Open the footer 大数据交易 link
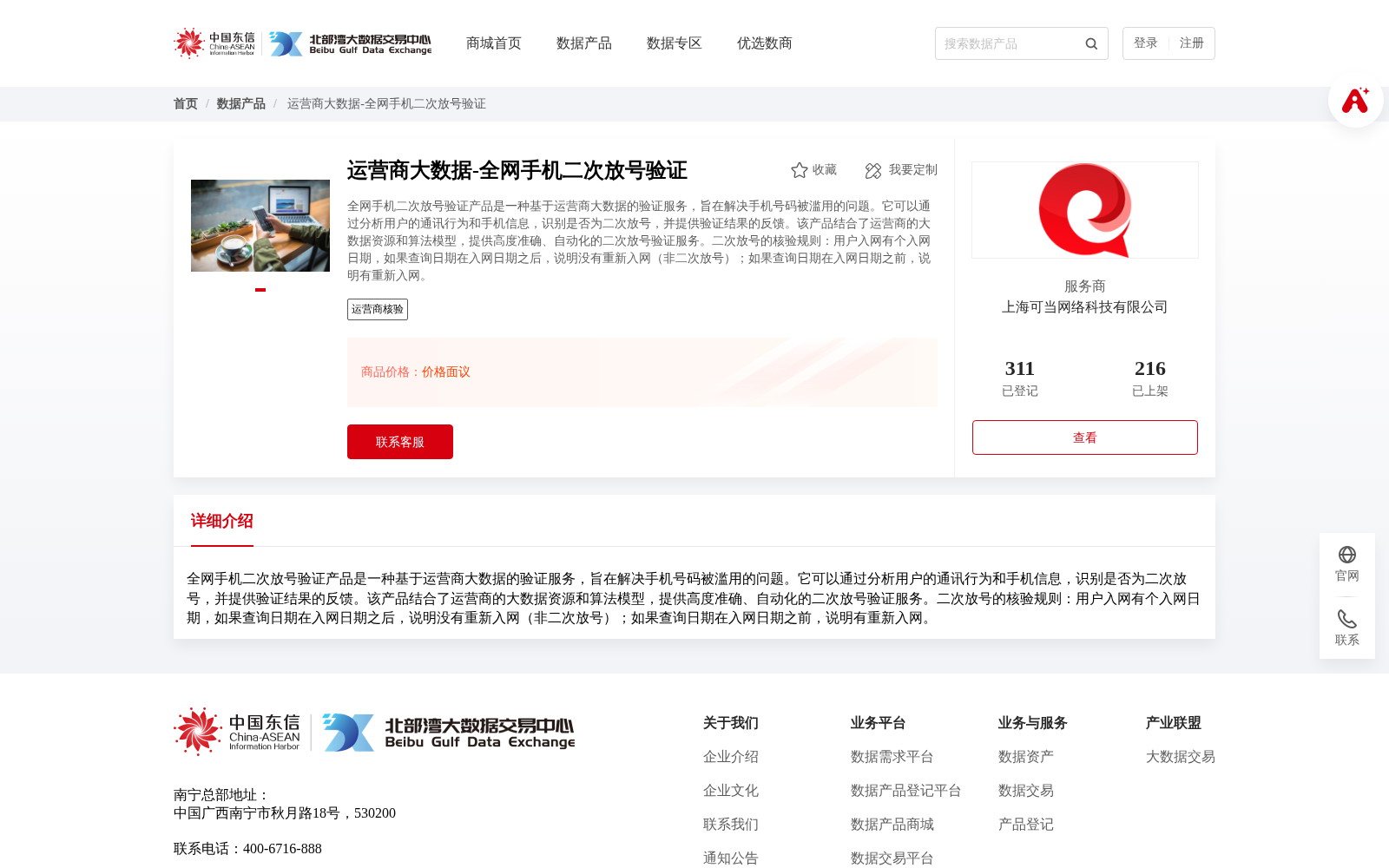The height and width of the screenshot is (868, 1389). tap(1181, 757)
